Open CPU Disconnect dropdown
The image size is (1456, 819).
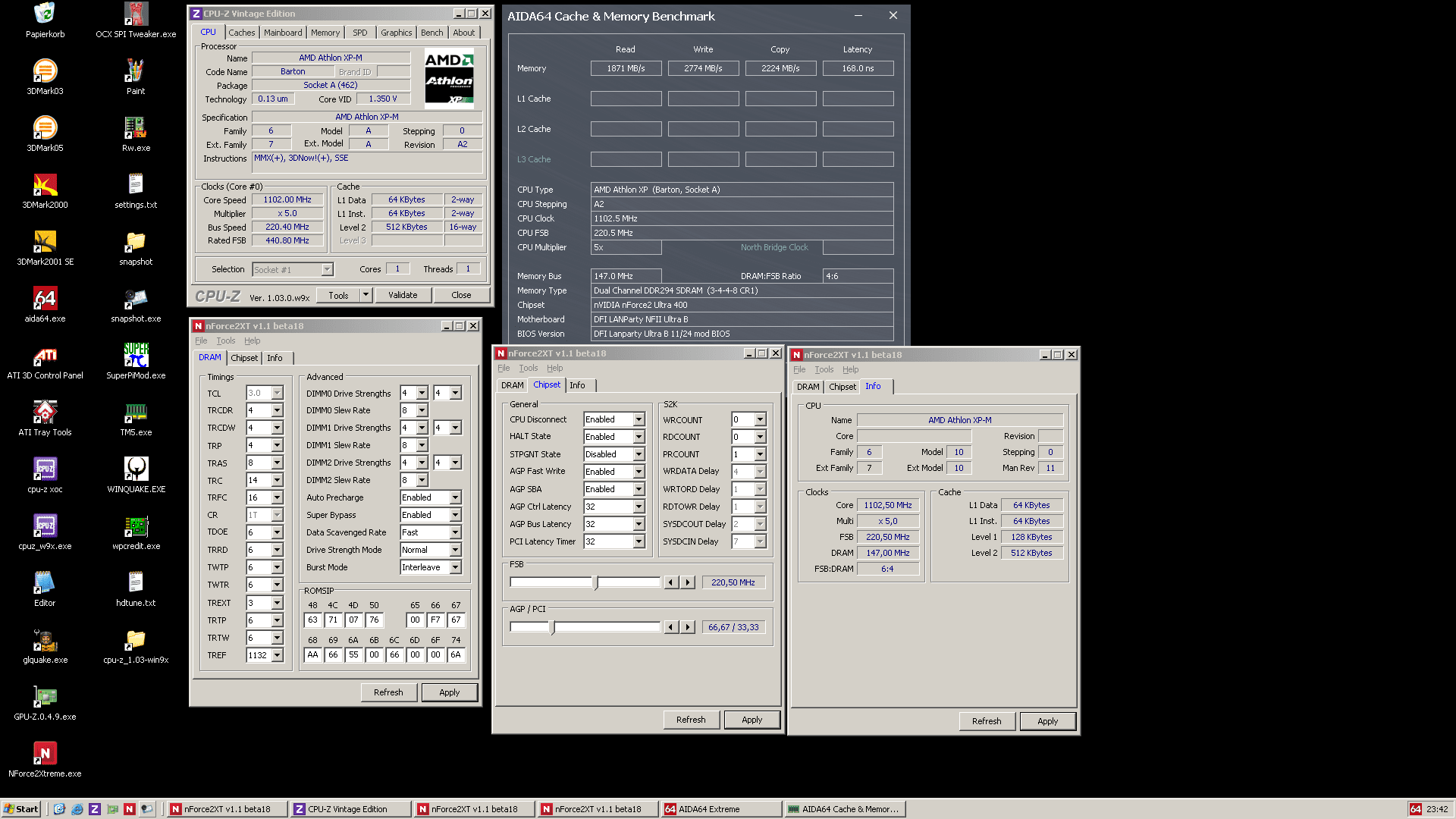(x=639, y=419)
